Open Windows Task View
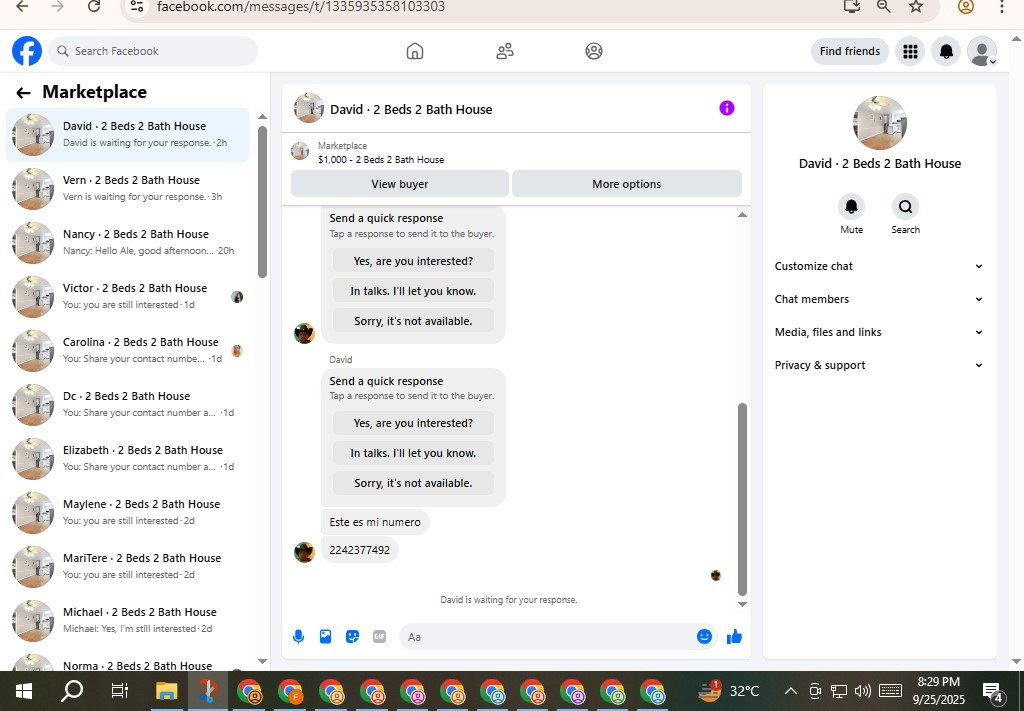Image resolution: width=1024 pixels, height=711 pixels. (x=120, y=691)
